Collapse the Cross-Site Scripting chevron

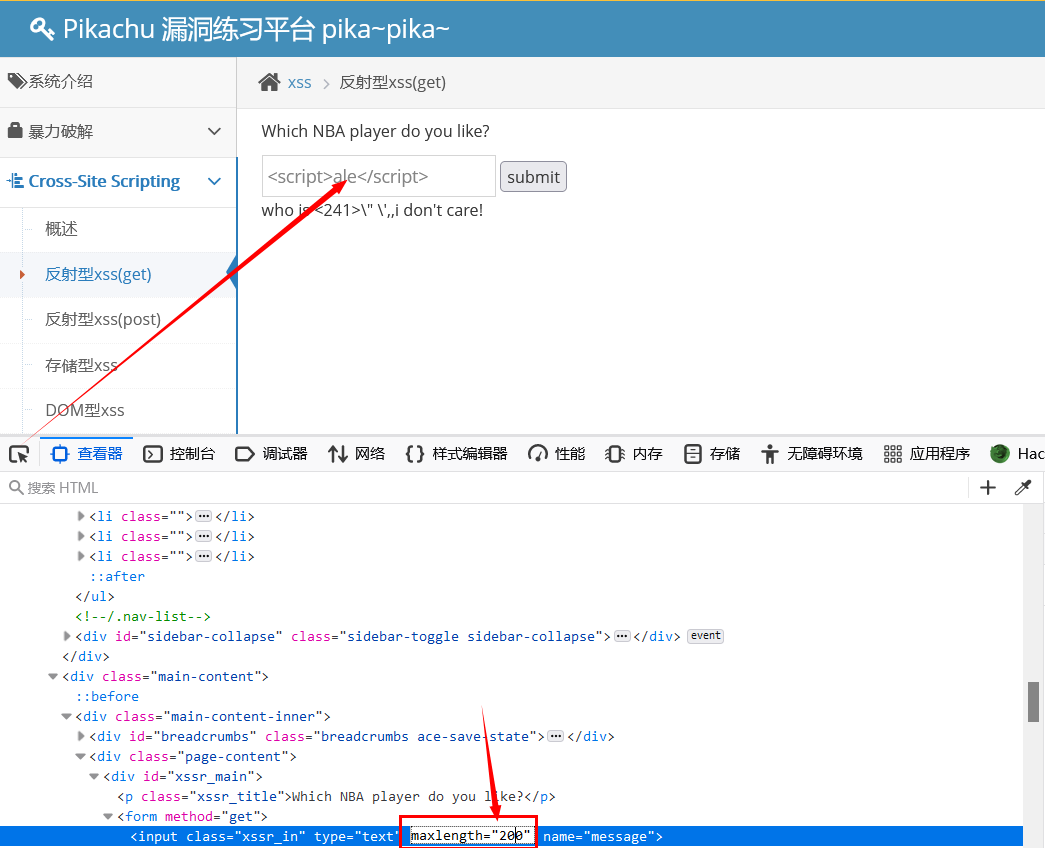point(214,181)
